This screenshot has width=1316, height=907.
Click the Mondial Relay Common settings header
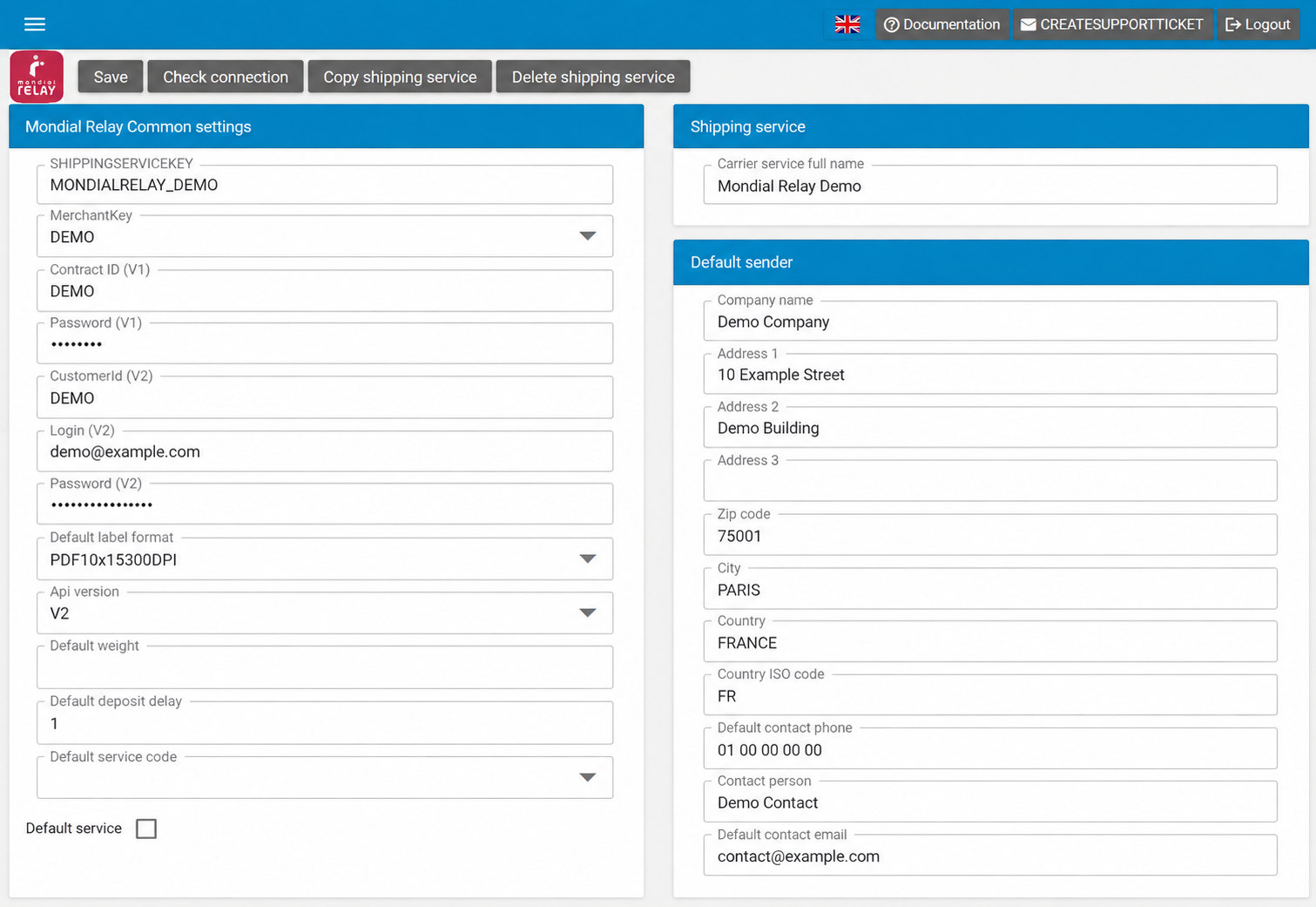point(327,126)
